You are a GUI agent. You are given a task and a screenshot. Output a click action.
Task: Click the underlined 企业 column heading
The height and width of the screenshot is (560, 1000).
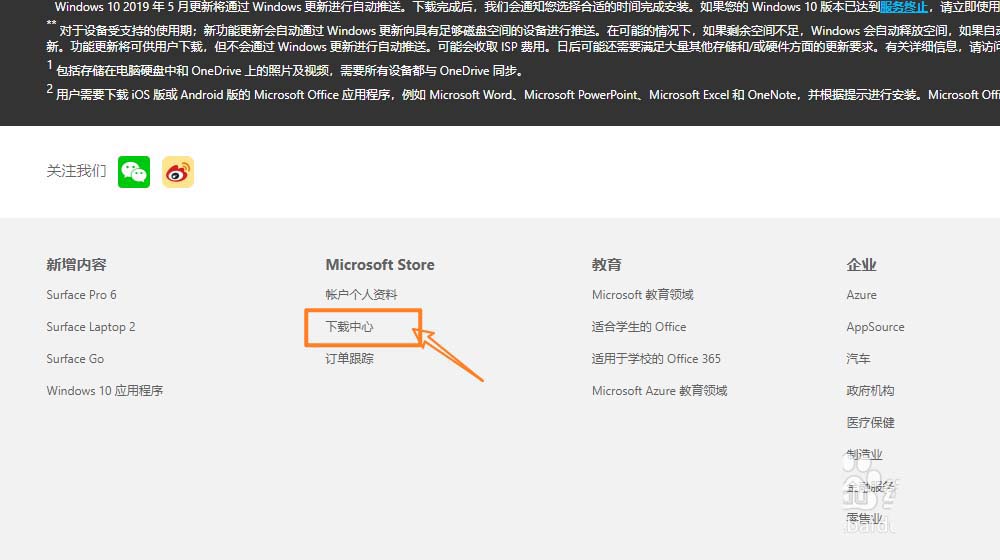[x=861, y=265]
